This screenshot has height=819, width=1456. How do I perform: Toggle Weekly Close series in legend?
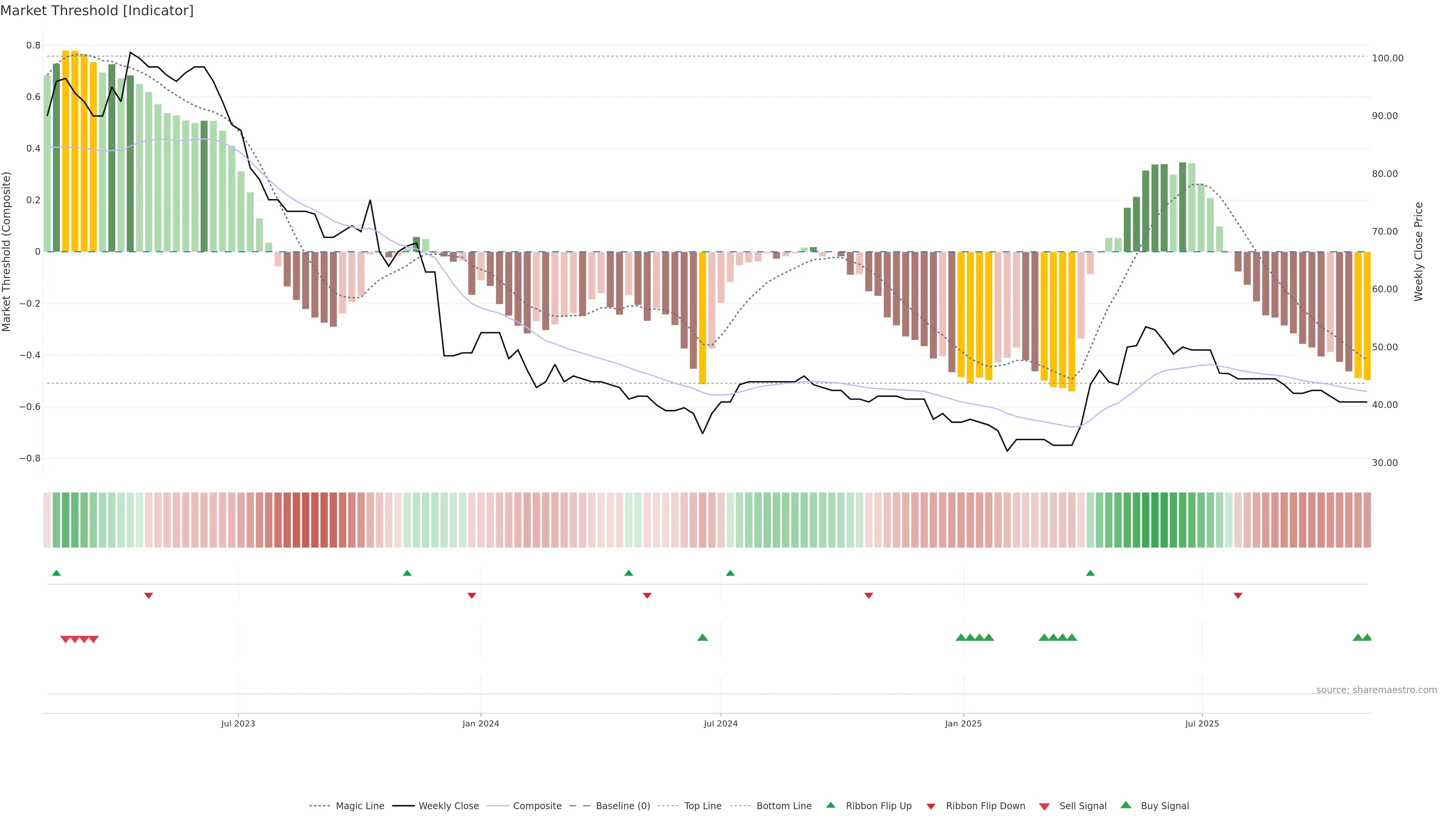point(448,806)
